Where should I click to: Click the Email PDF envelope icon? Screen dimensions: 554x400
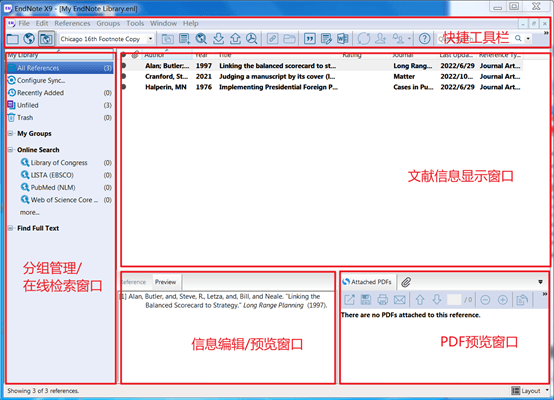pos(400,300)
